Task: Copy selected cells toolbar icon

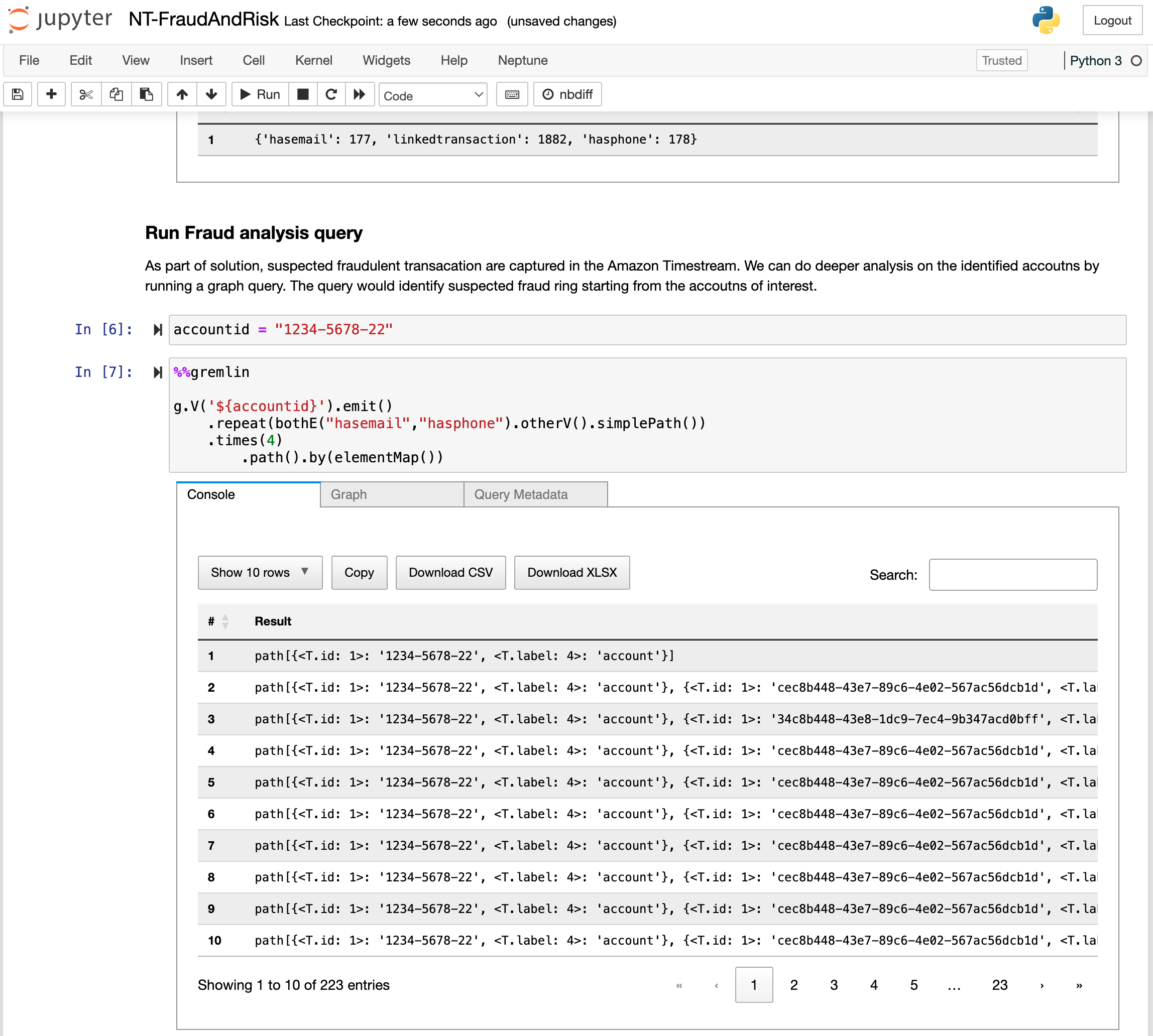Action: click(116, 94)
